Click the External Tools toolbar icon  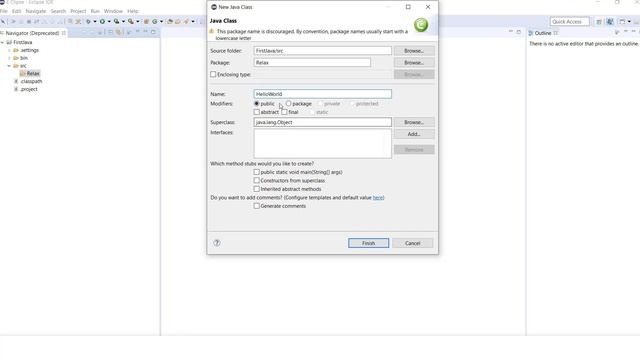point(131,21)
